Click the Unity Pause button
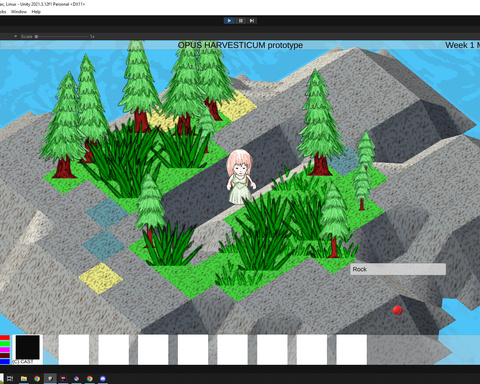 click(x=240, y=21)
